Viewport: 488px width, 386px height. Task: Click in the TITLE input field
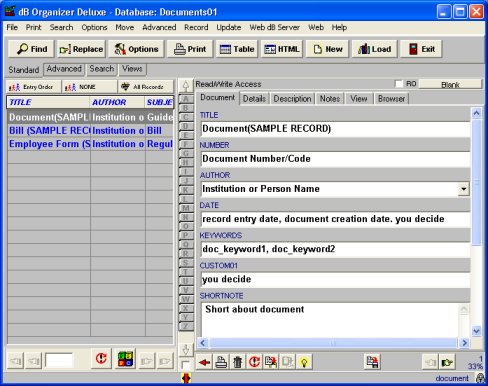click(x=335, y=129)
